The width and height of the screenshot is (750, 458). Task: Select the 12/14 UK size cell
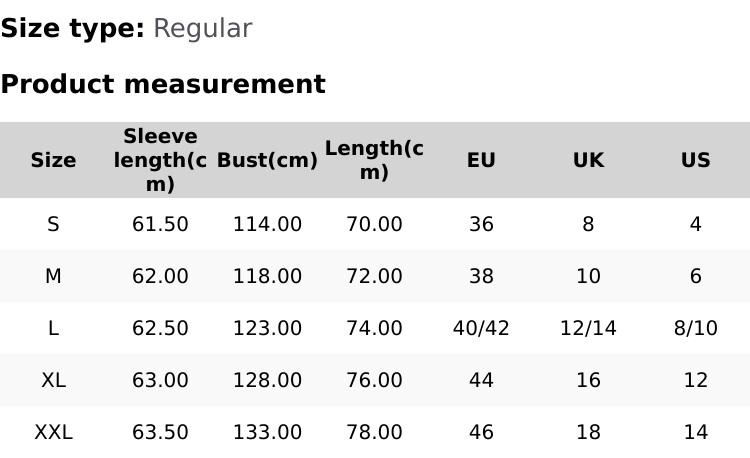coord(588,328)
